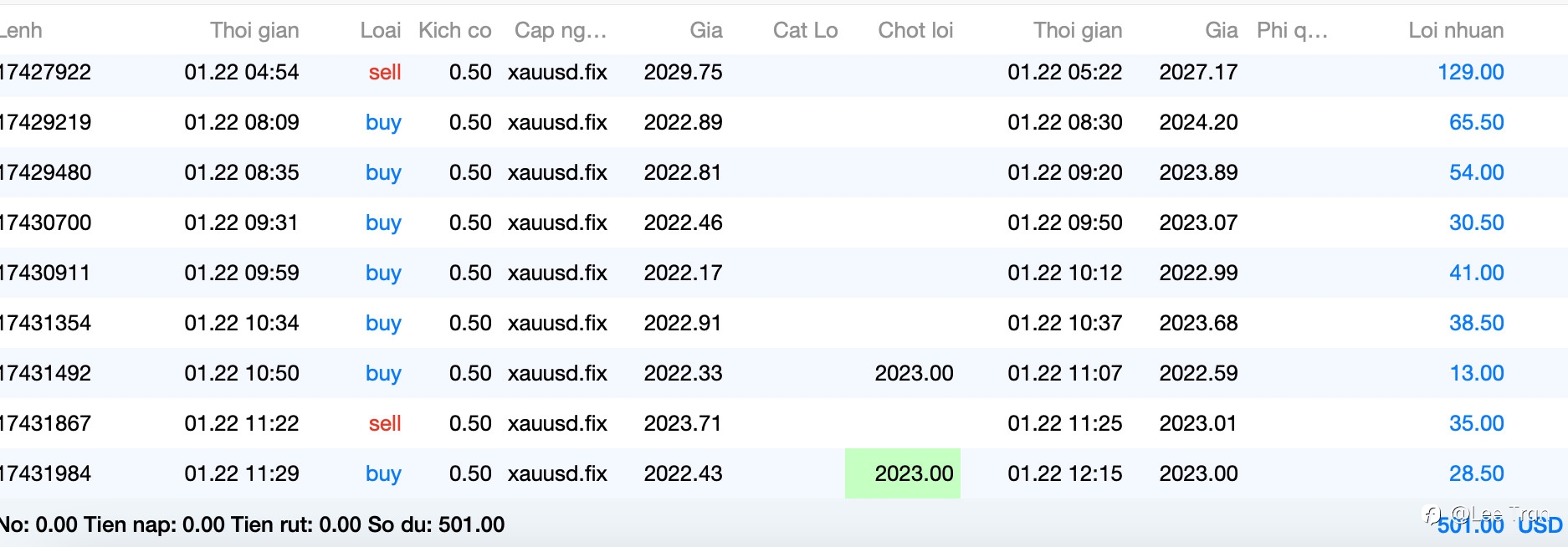Click xauusd.fix symbol in order 17430911 row
The height and width of the screenshot is (547, 1568).
point(557,273)
